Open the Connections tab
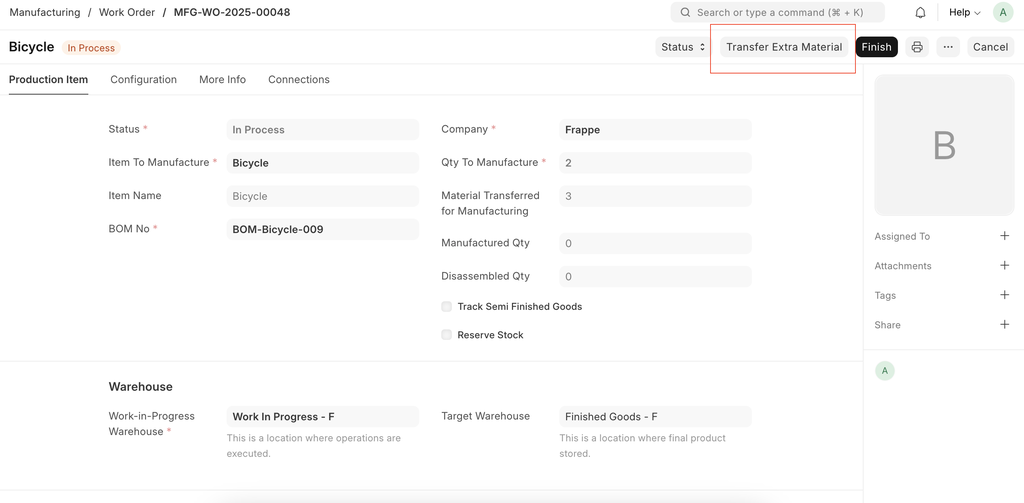 pyautogui.click(x=298, y=80)
